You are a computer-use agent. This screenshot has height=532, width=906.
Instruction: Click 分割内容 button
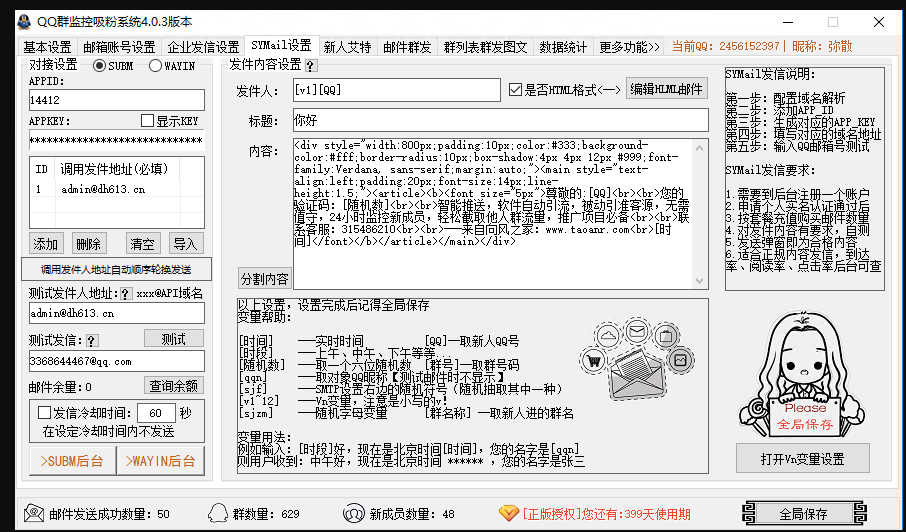(265, 279)
